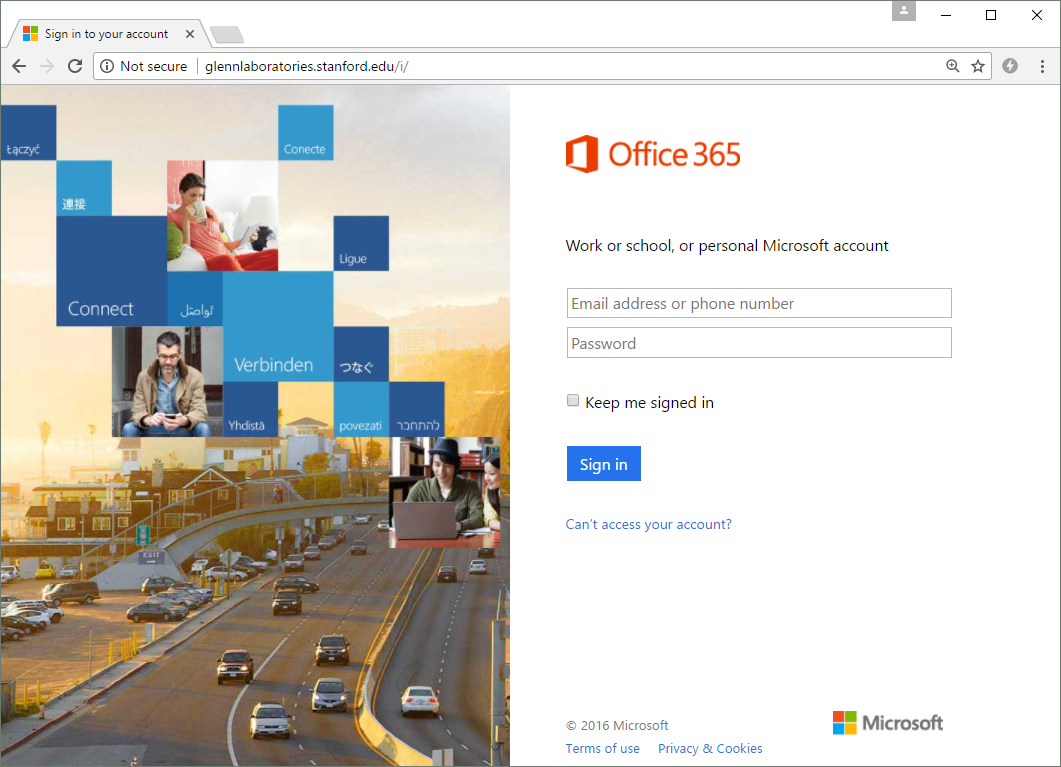Screen dimensions: 1061x767
Task: Open the Privacy & Cookies link
Action: pyautogui.click(x=710, y=749)
